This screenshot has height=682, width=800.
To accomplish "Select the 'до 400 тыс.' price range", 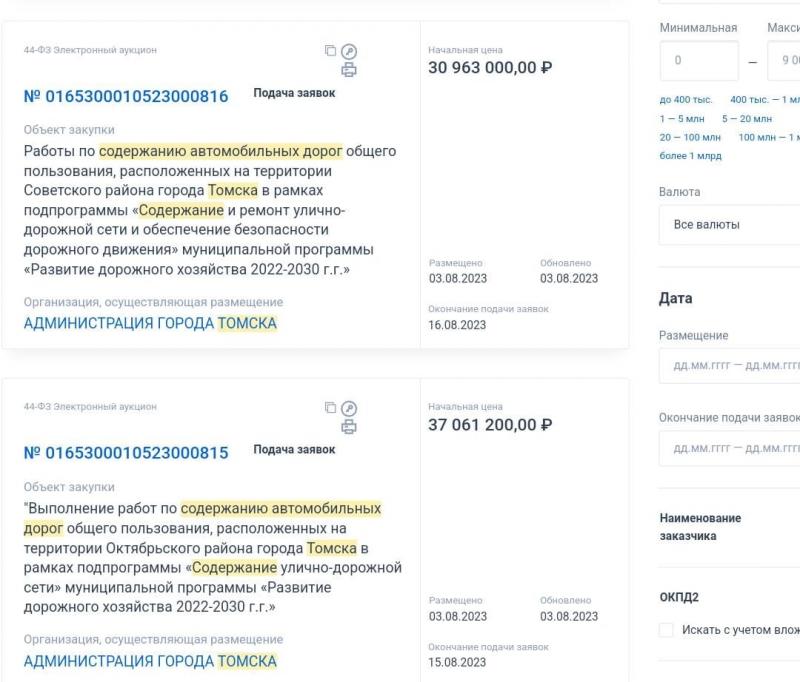I will click(686, 99).
